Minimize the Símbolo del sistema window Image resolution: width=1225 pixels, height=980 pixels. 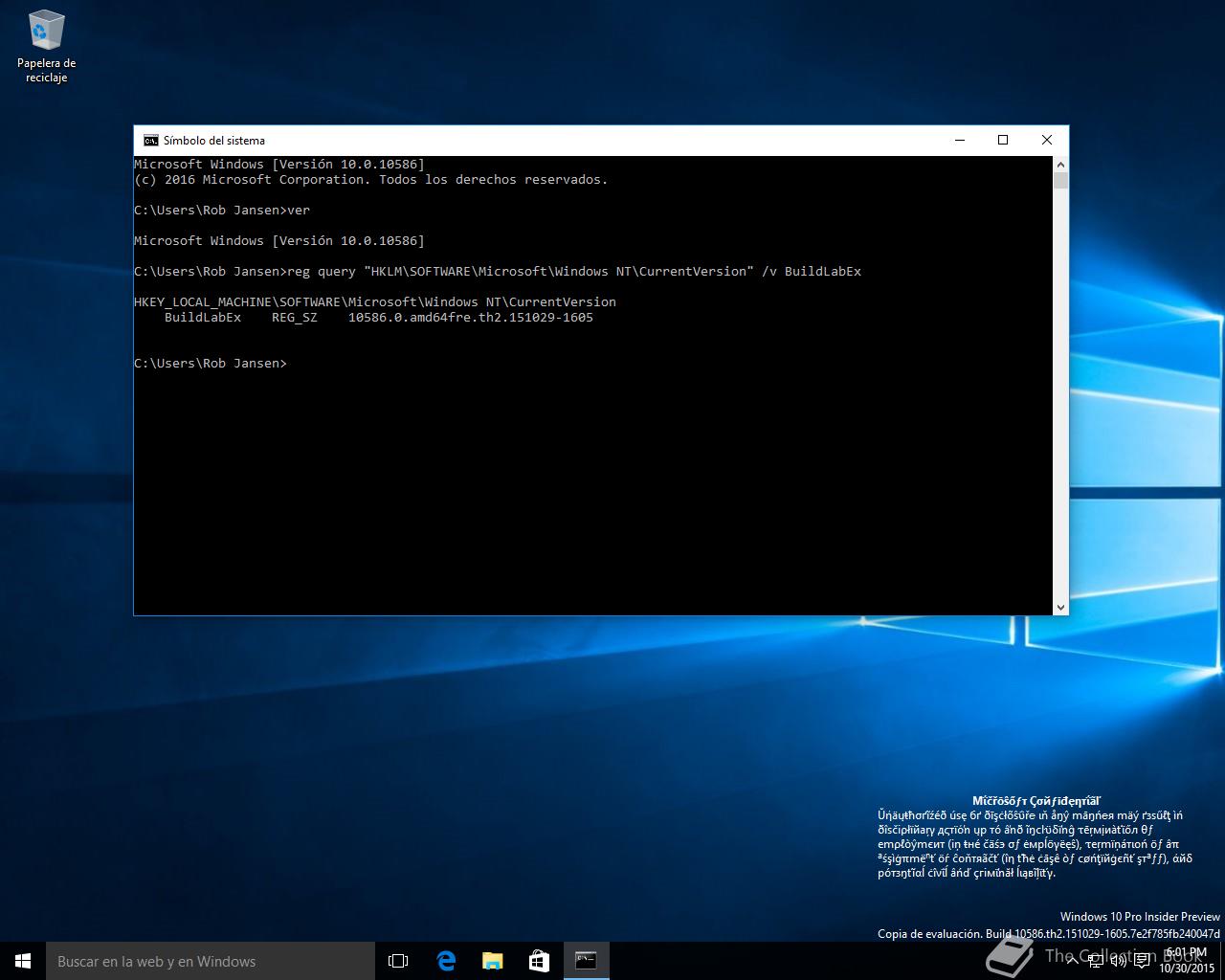[960, 140]
